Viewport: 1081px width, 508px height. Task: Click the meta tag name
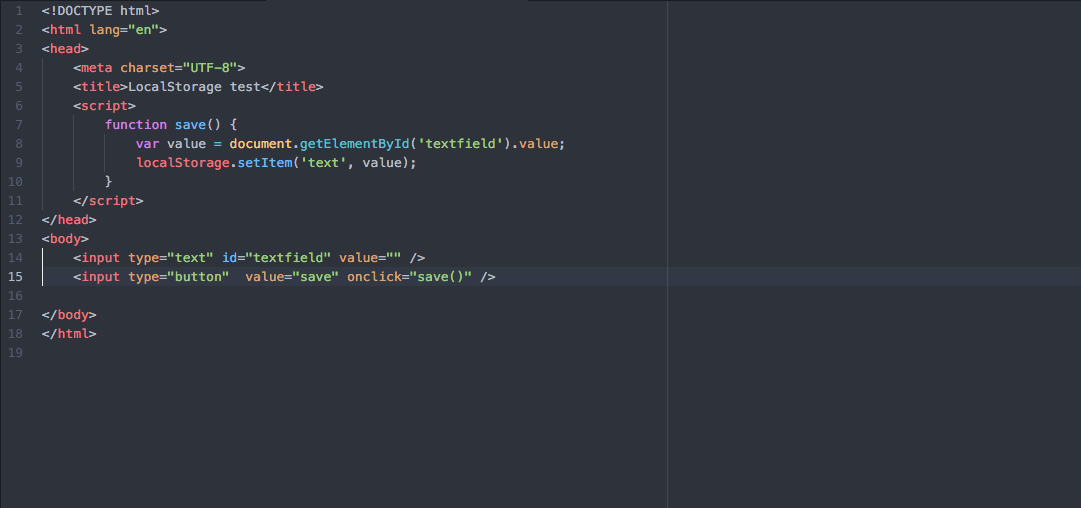click(97, 68)
